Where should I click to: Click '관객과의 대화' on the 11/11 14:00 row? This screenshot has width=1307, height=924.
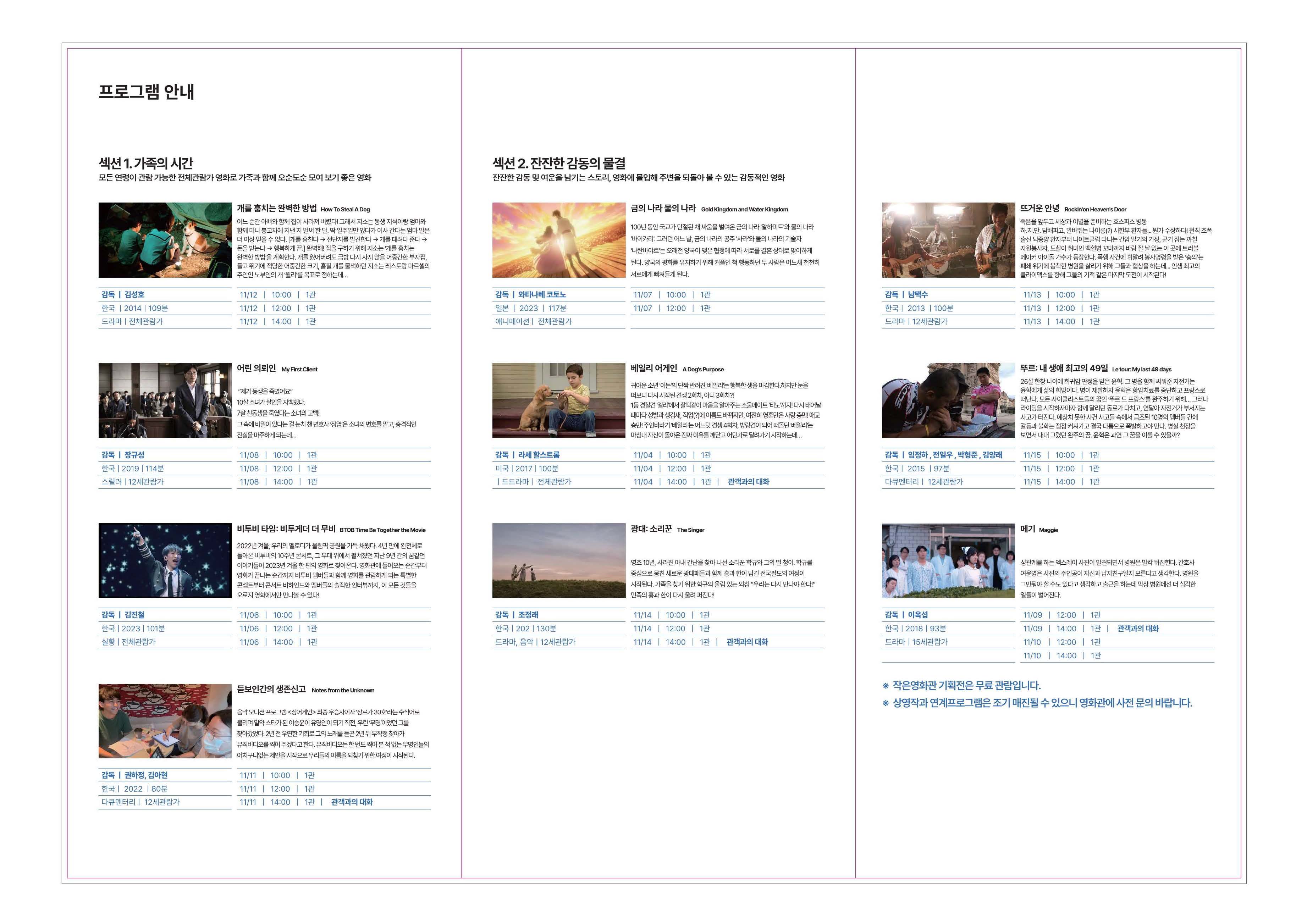352,802
